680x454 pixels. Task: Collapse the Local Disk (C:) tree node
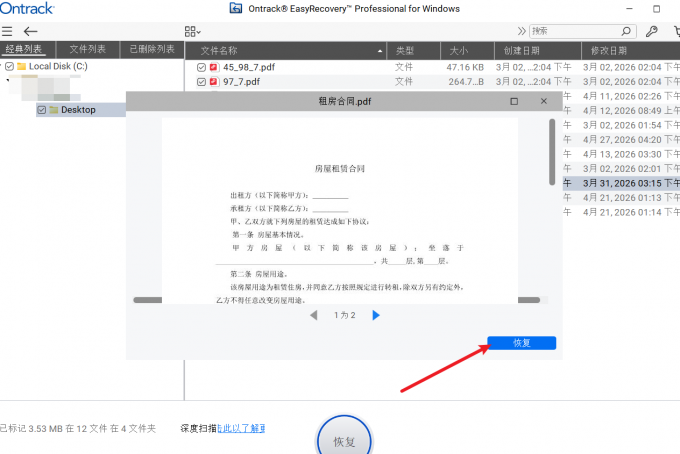(1, 66)
